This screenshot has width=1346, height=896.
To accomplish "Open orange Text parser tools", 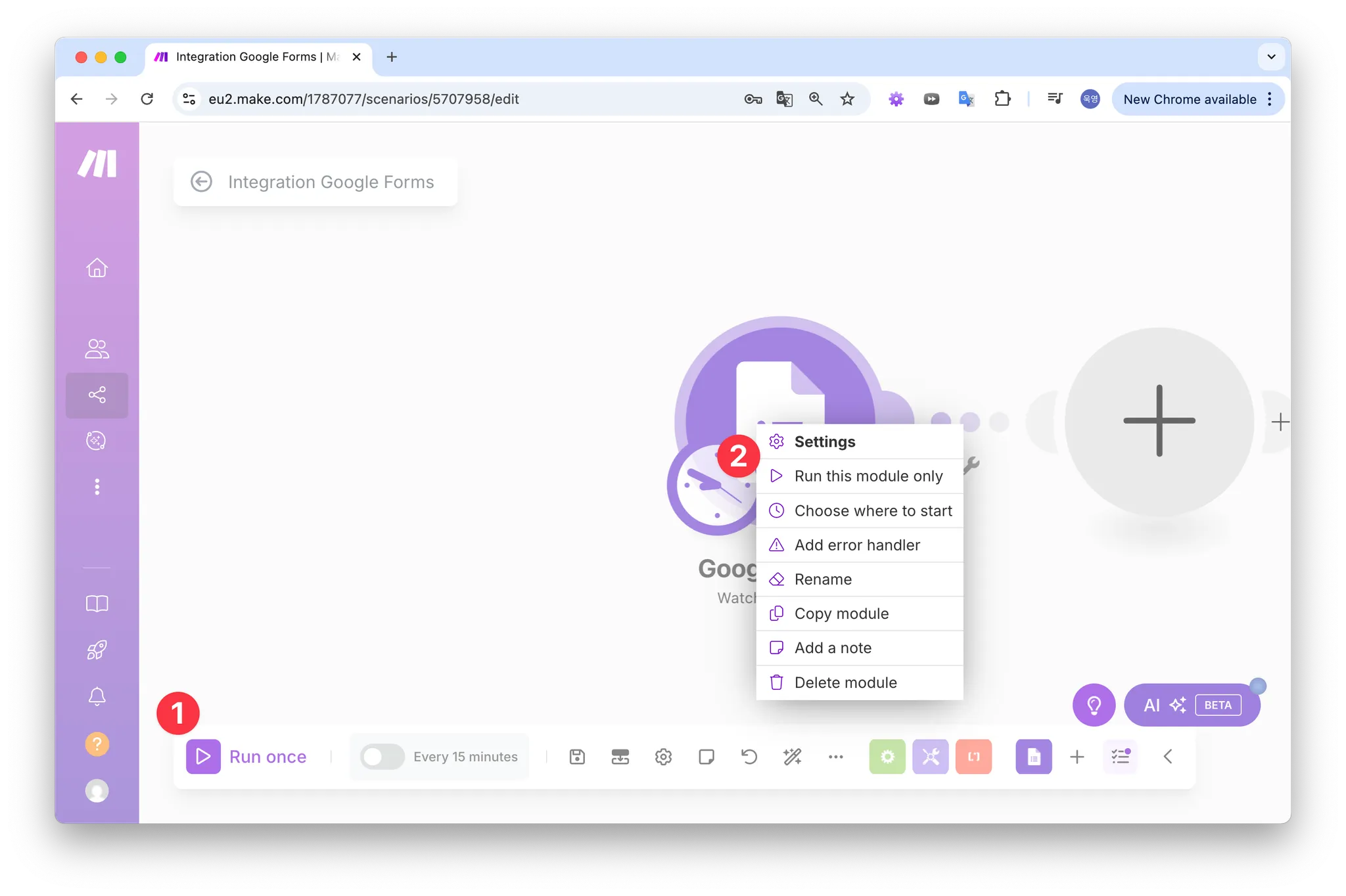I will point(974,757).
